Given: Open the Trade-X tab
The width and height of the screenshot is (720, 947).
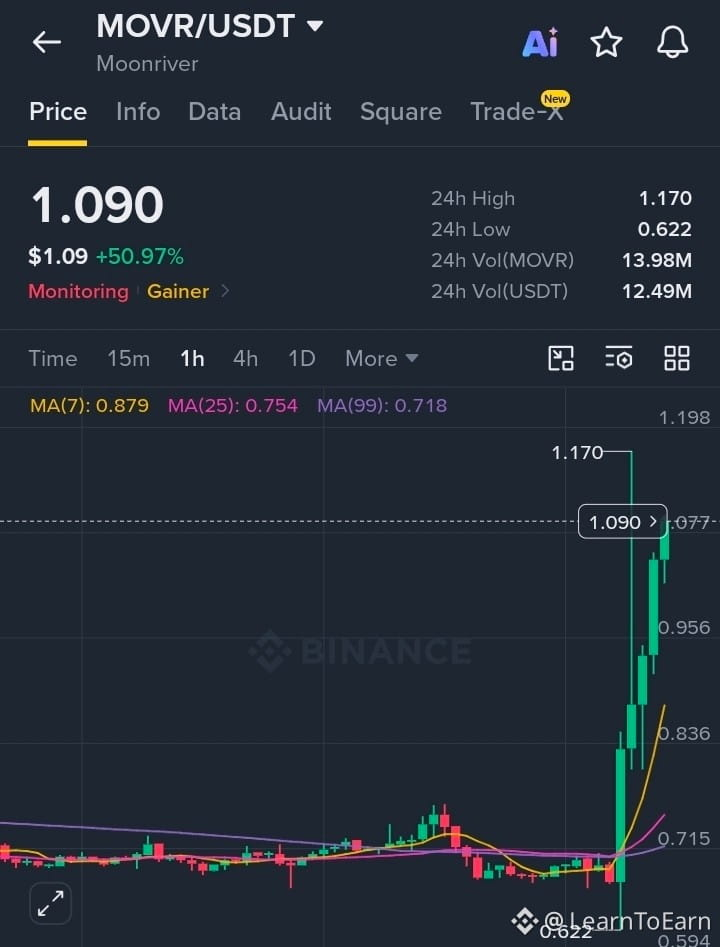Looking at the screenshot, I should pos(517,112).
